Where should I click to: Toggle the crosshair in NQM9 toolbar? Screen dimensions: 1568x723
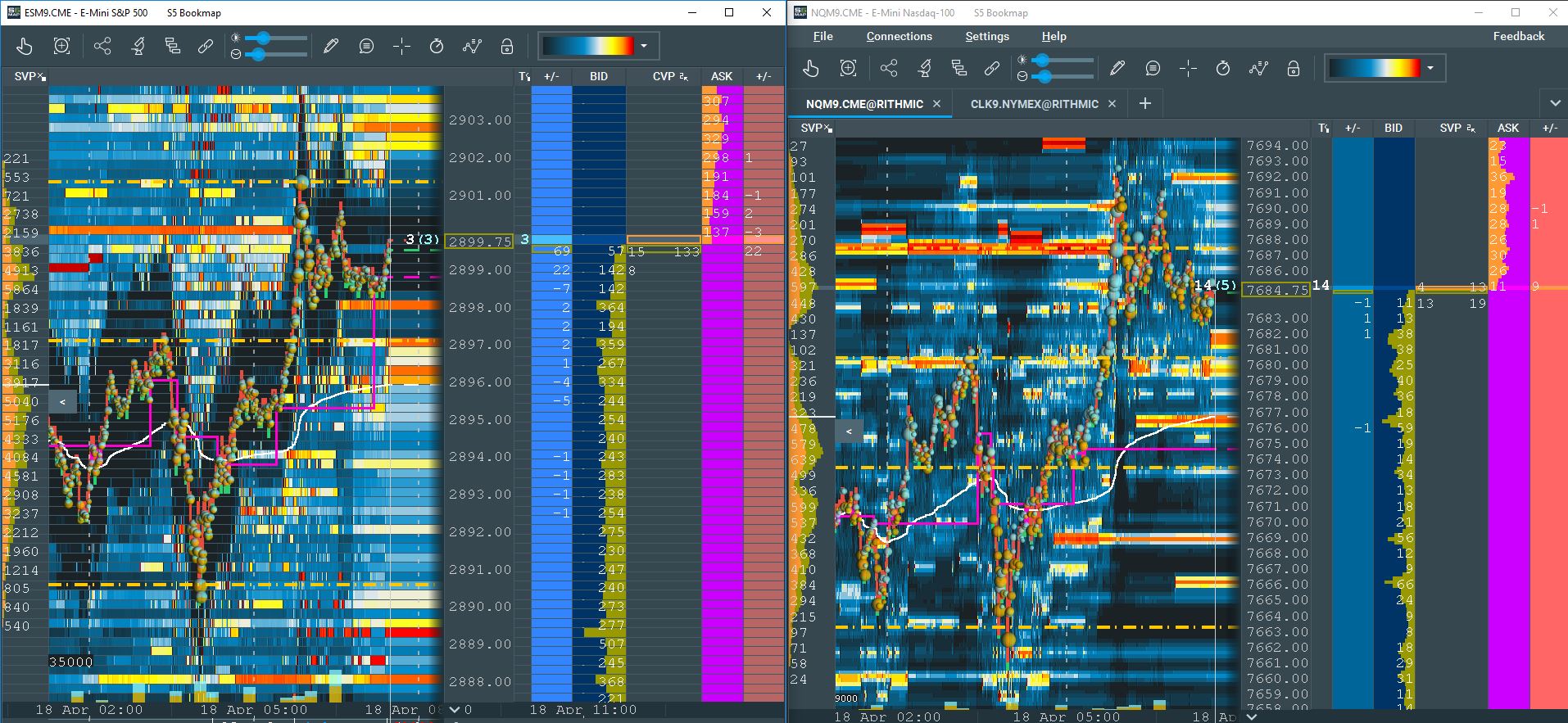click(1188, 69)
